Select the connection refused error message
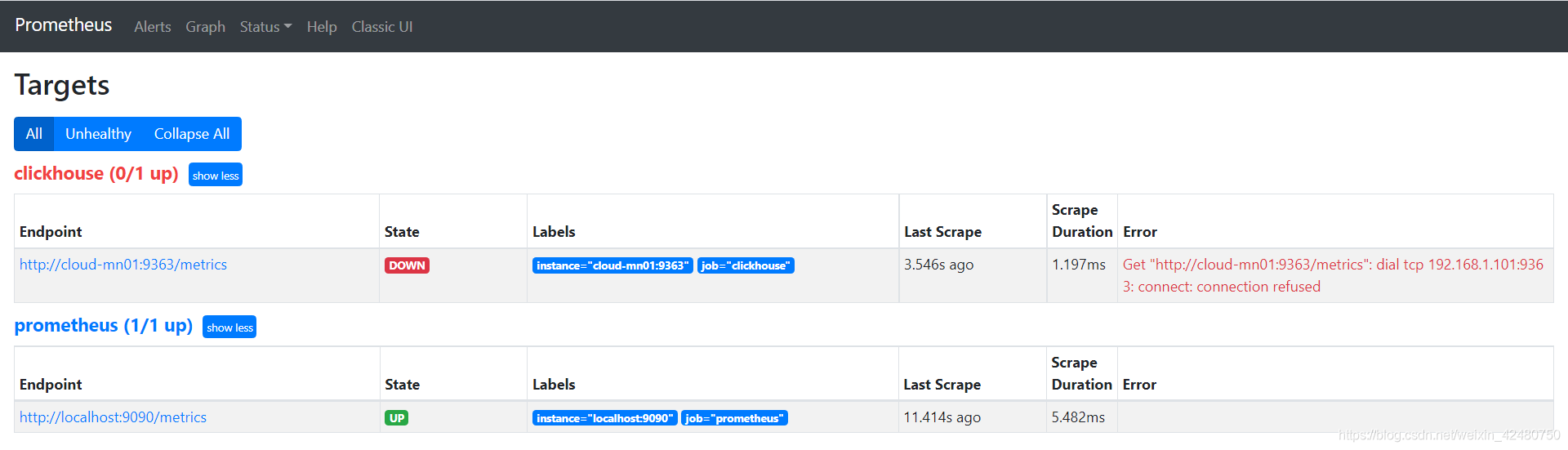 coord(1333,275)
